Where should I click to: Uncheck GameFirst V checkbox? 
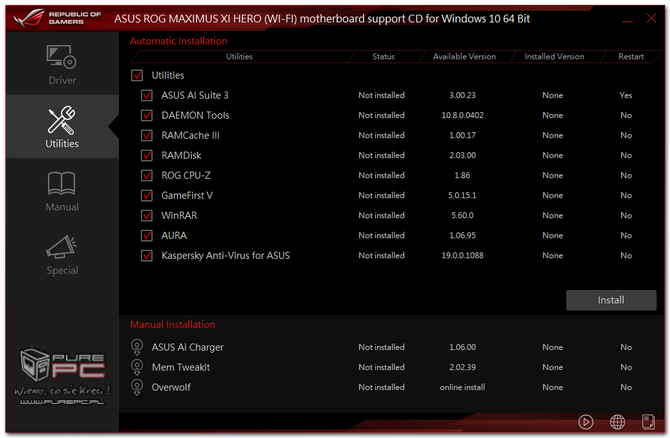click(x=147, y=195)
